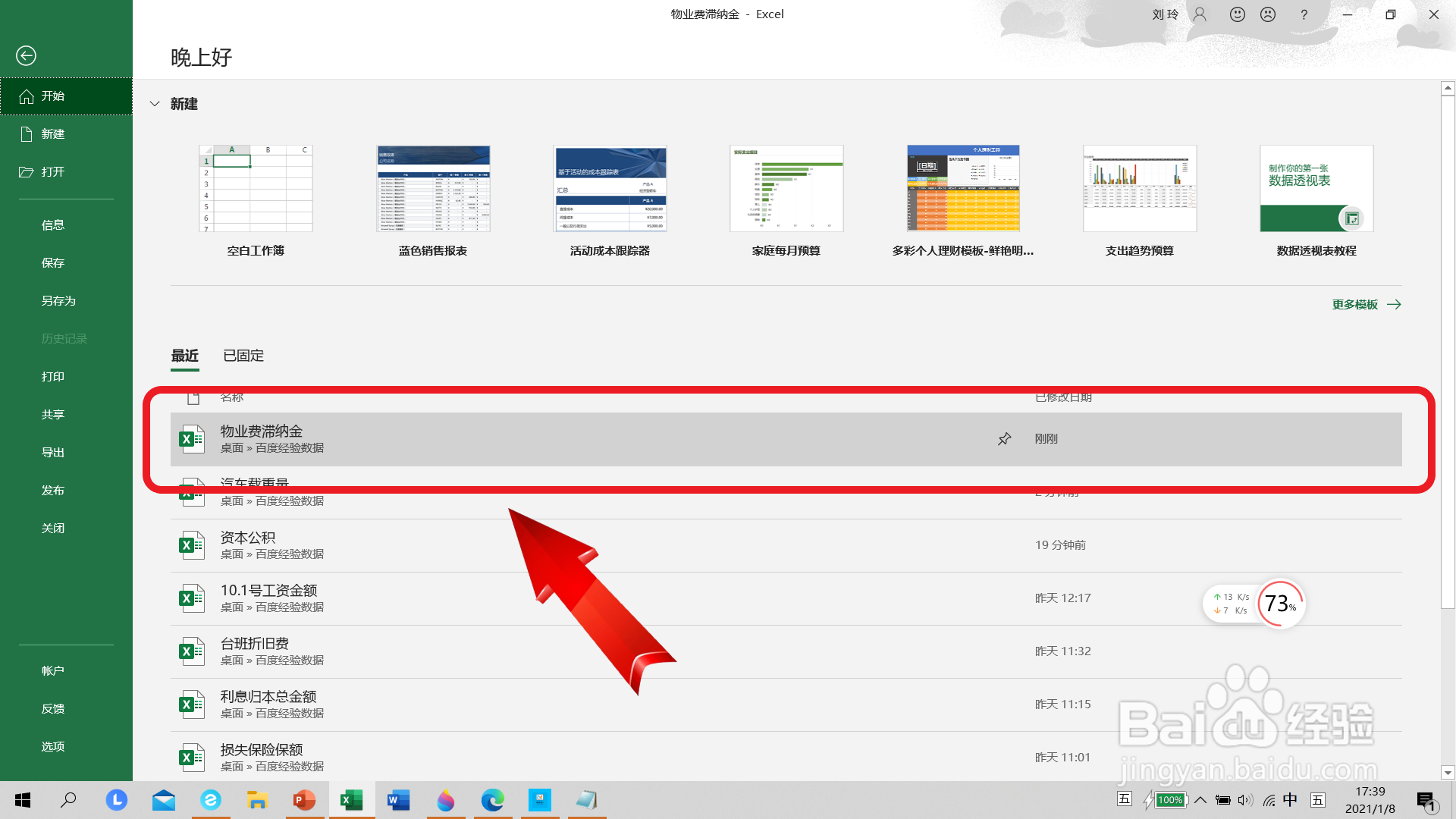Pick the 蓝色销售报表 template

coord(433,201)
